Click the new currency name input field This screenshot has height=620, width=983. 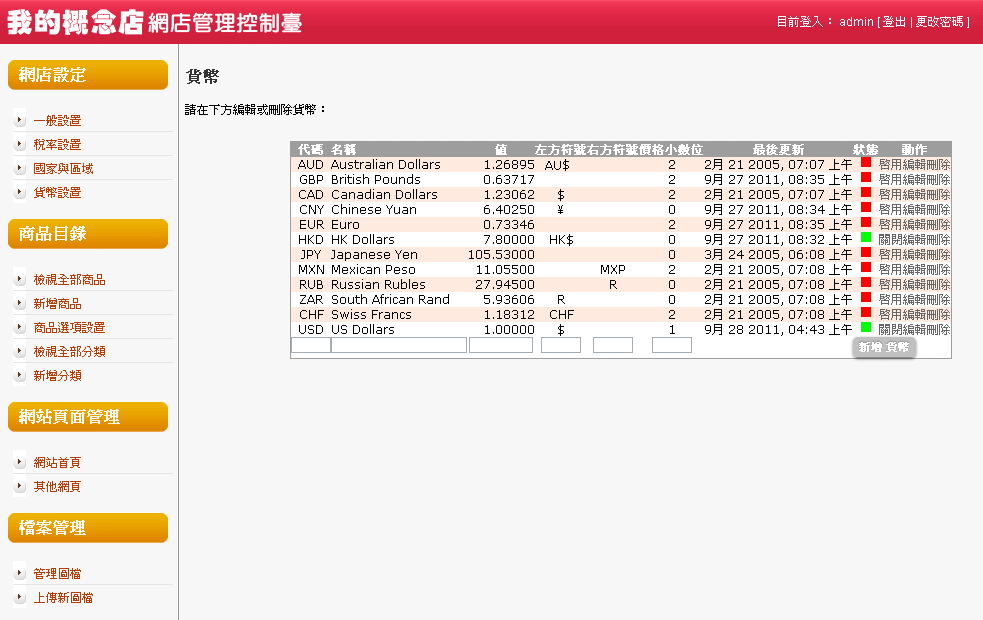click(x=398, y=345)
